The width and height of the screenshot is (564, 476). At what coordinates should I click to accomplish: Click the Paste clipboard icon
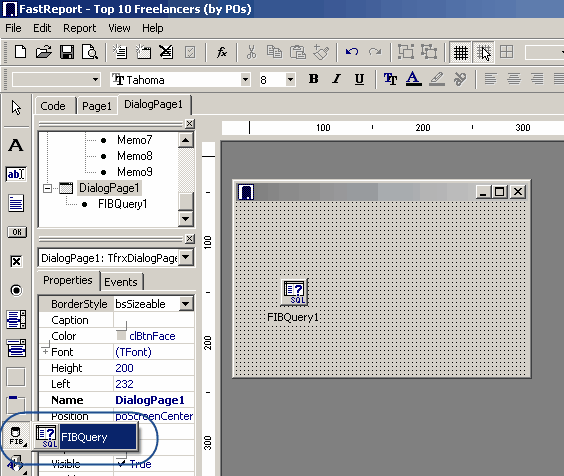[x=297, y=52]
